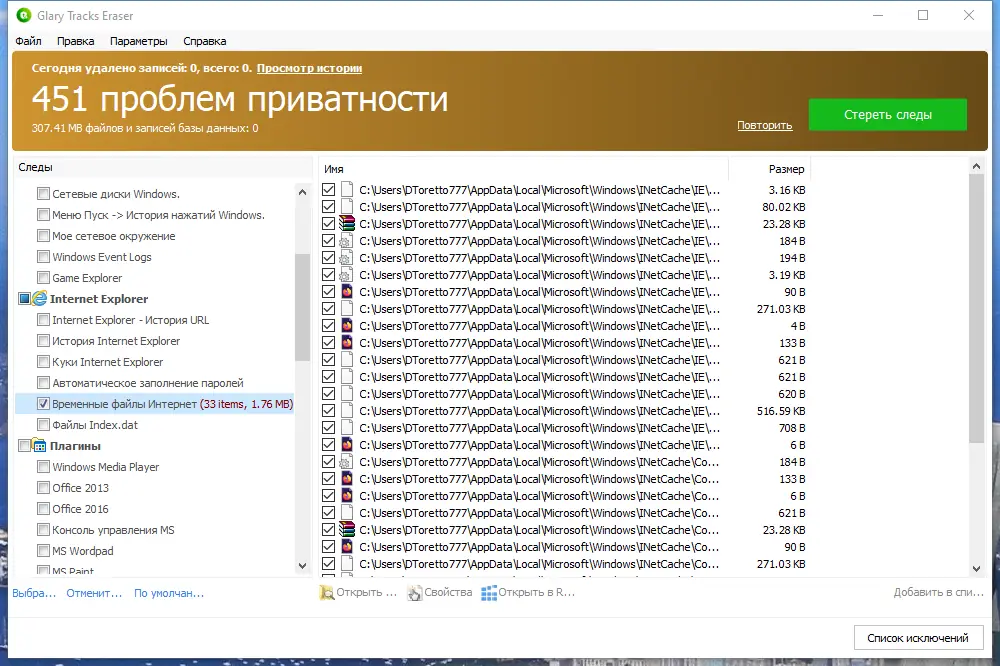Check the Windows Event Logs option
This screenshot has height=666, width=1000.
click(x=44, y=256)
